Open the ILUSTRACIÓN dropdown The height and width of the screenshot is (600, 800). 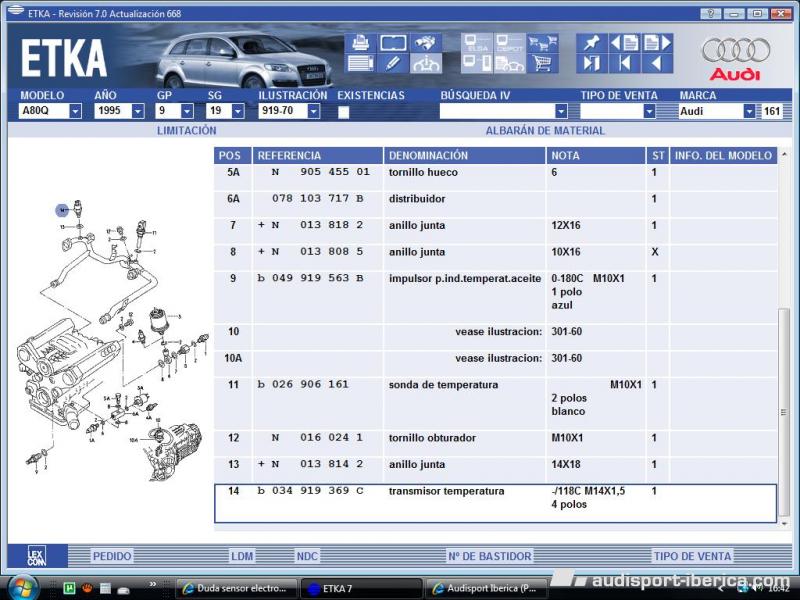314,111
